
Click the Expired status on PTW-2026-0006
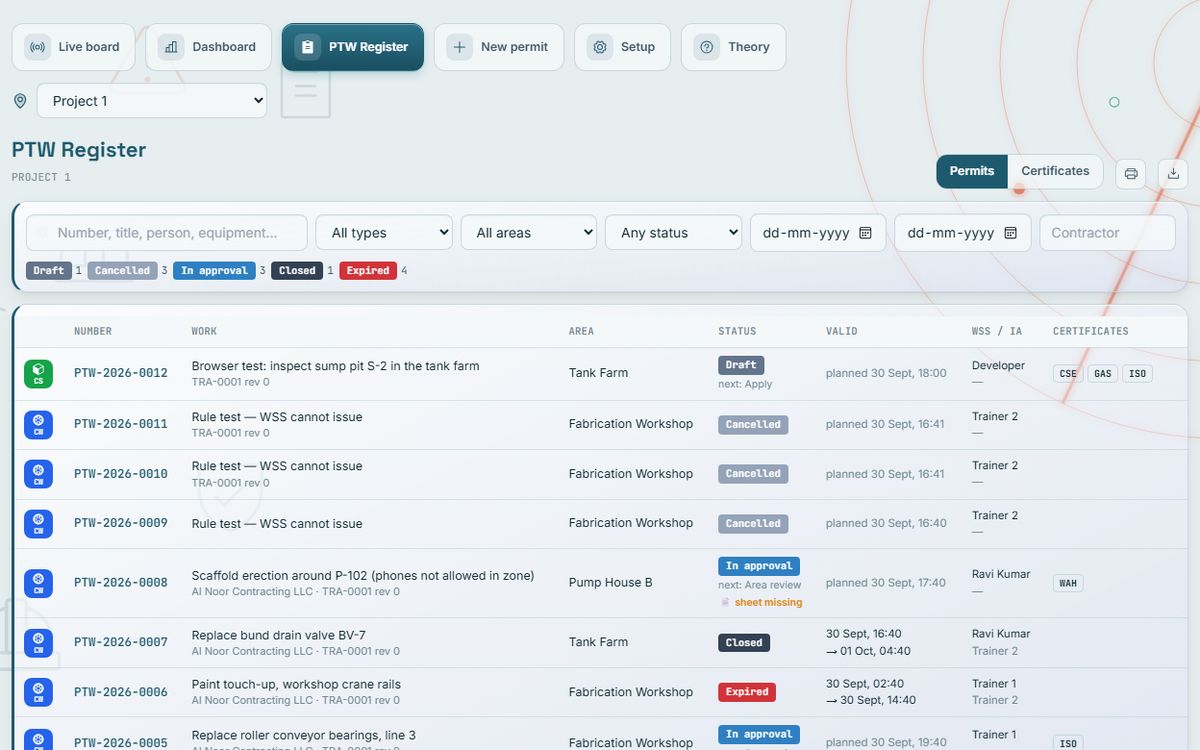(747, 692)
